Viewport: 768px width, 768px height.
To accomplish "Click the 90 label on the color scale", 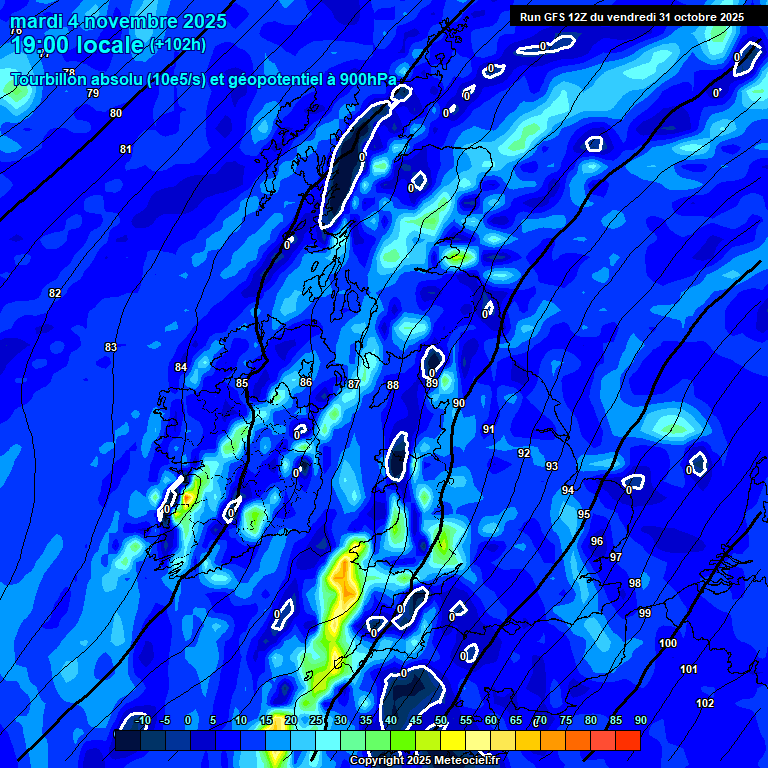I will 640,720.
